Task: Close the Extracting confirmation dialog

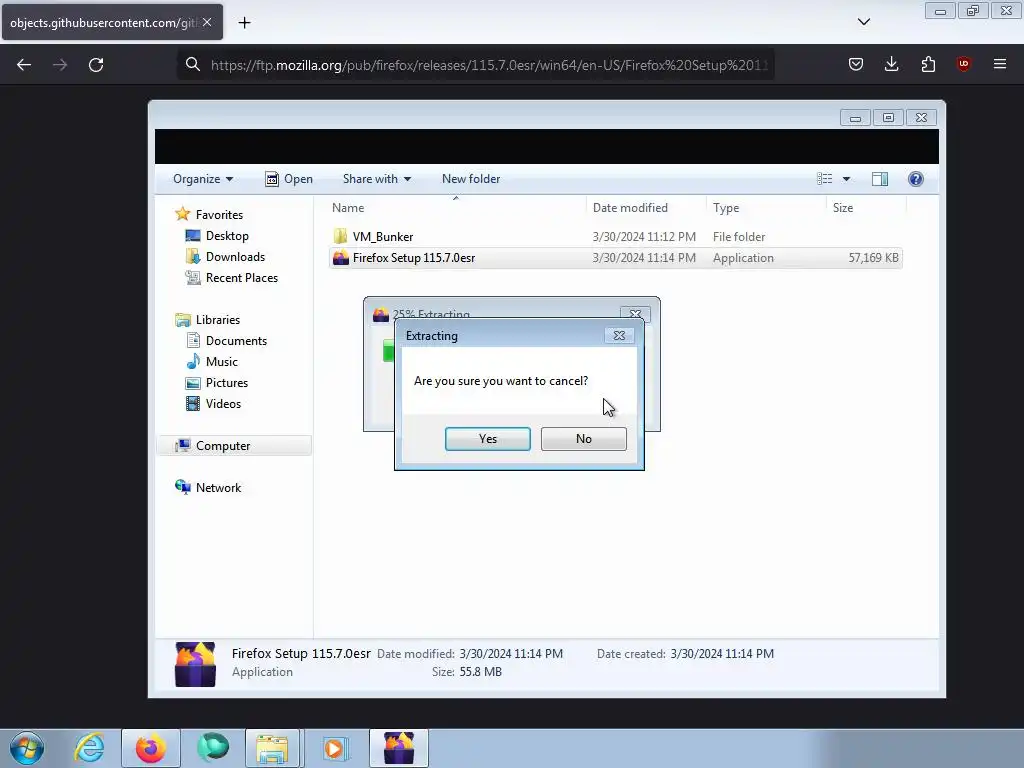Action: coord(618,336)
